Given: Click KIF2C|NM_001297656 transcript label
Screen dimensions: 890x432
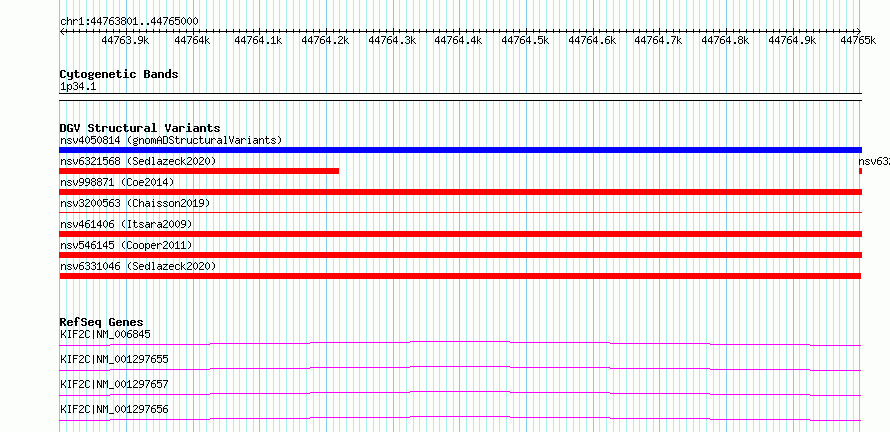Looking at the screenshot, I should [114, 409].
